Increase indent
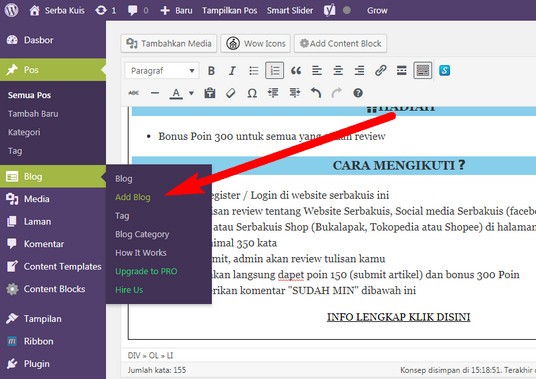Viewport: 536px width, 379px height. 294,93
